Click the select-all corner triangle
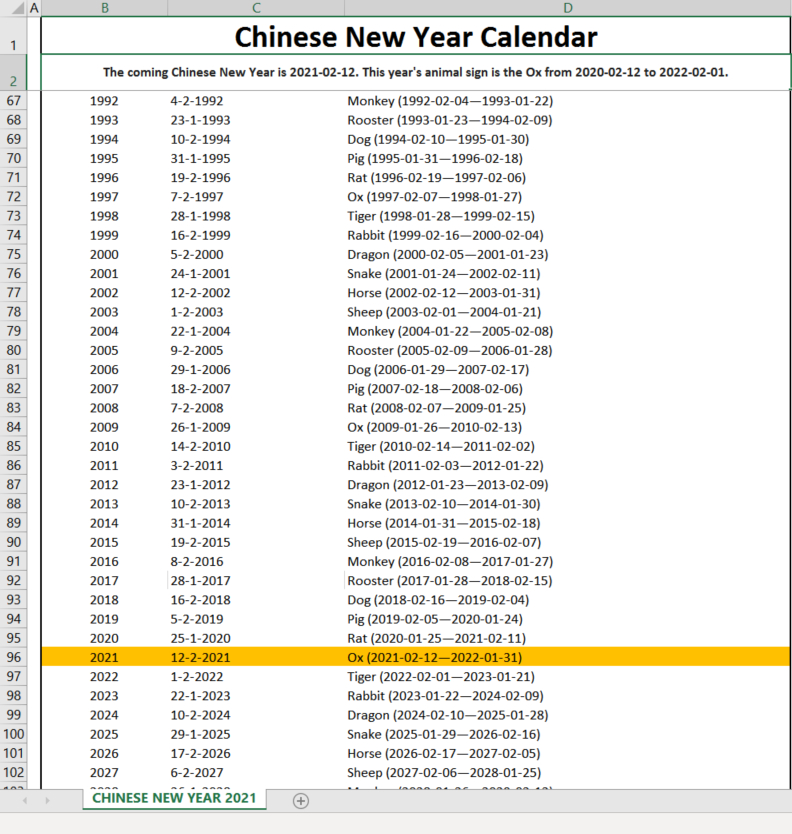Image resolution: width=792 pixels, height=834 pixels. pyautogui.click(x=18, y=9)
